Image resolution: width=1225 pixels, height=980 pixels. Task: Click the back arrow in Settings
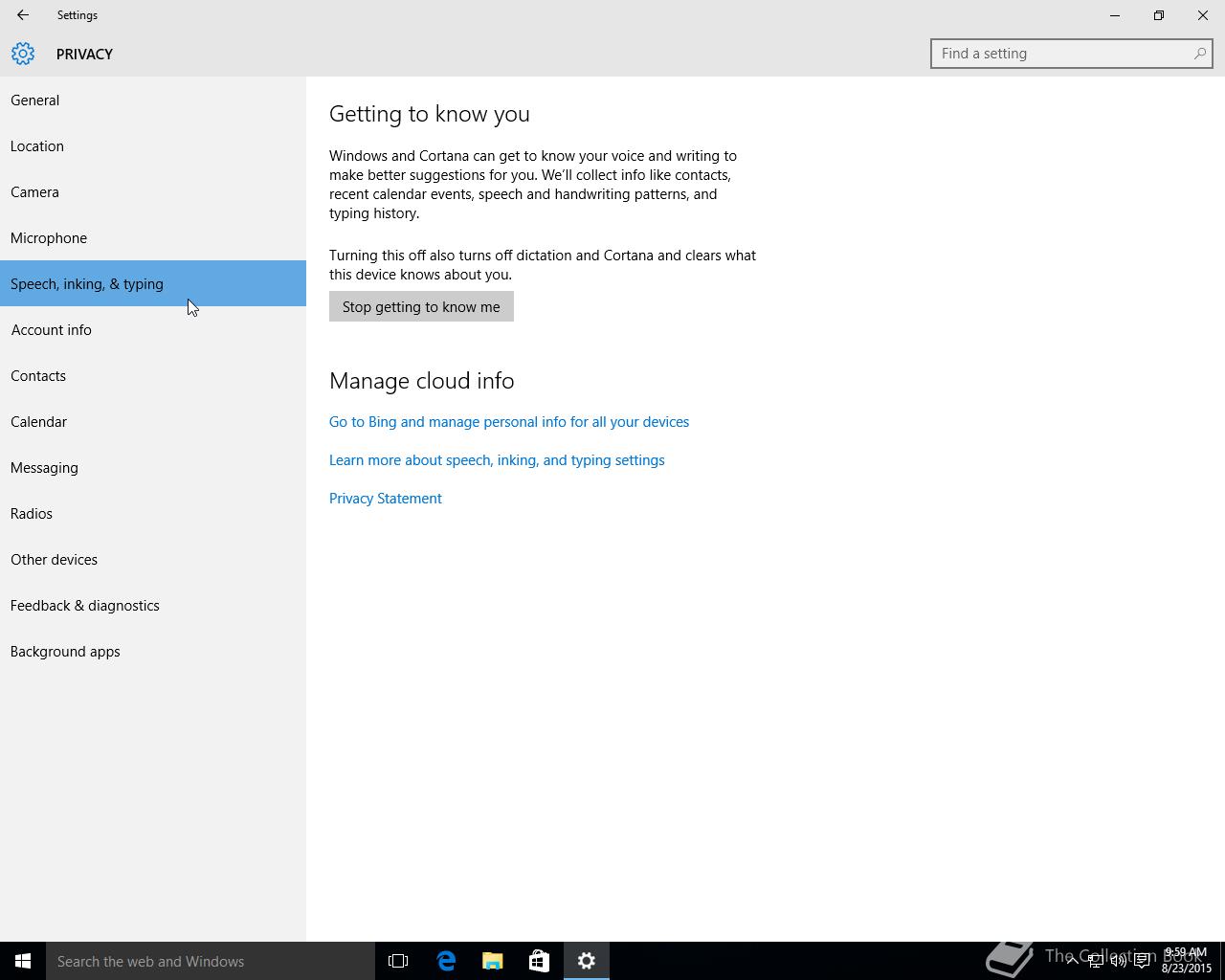pos(22,15)
